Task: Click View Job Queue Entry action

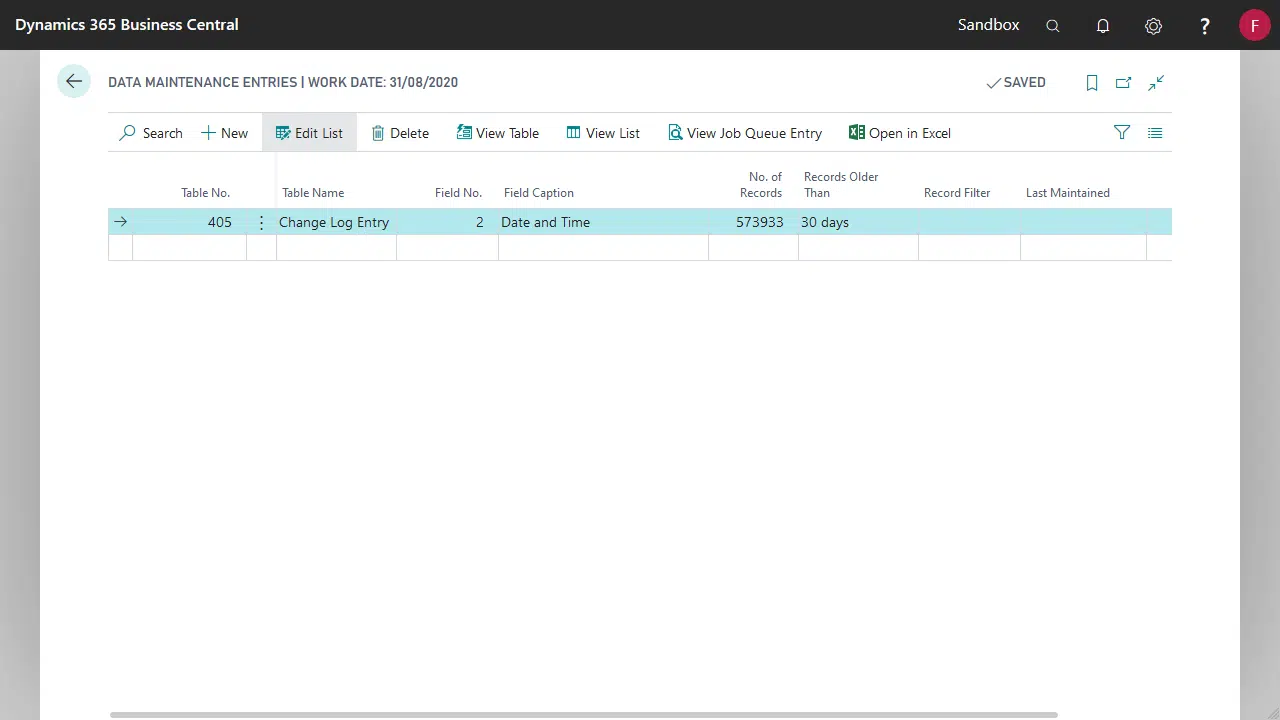Action: tap(745, 133)
